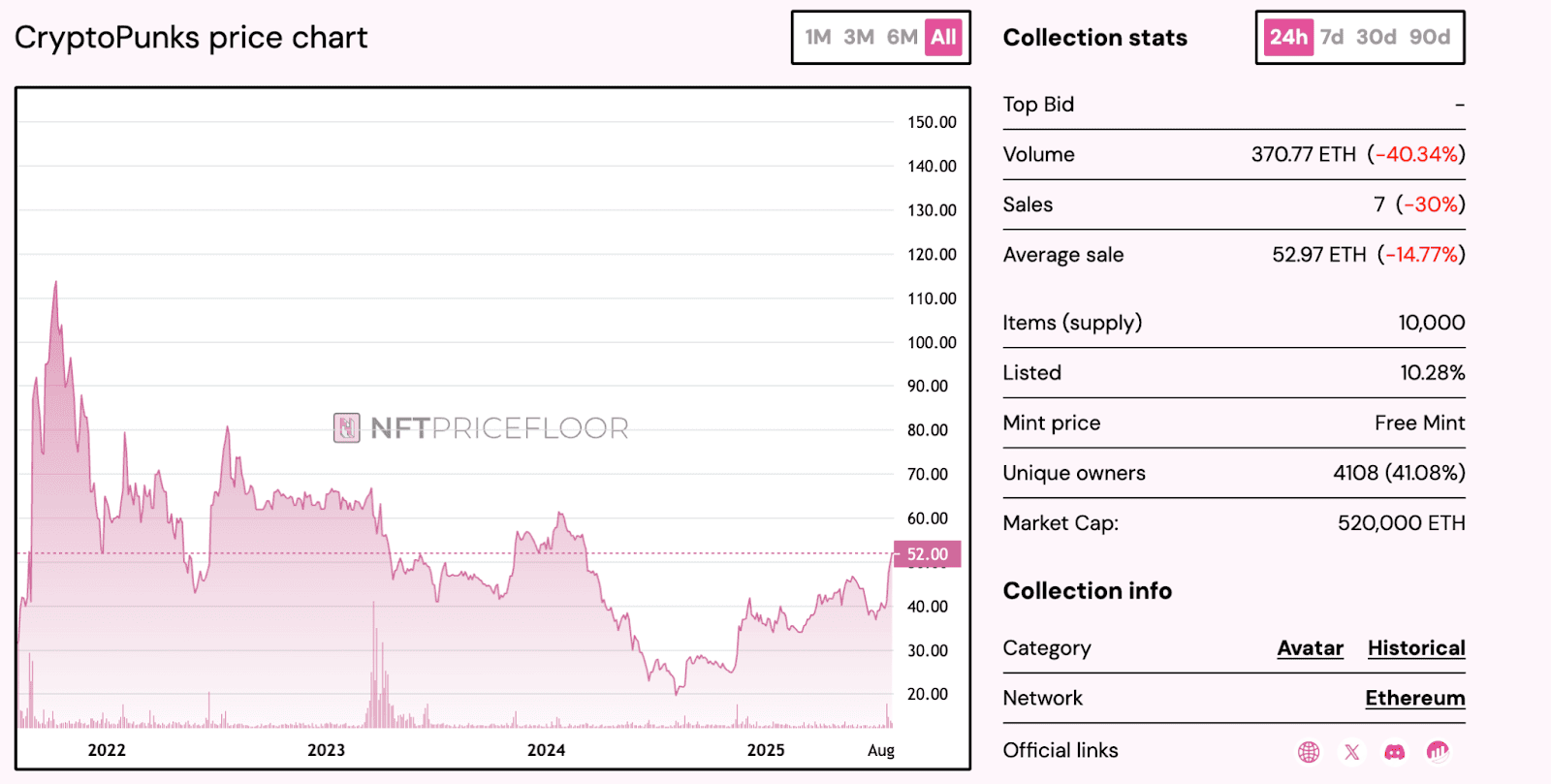Click the 150.00 price axis label
The image size is (1551, 784).
pos(932,122)
